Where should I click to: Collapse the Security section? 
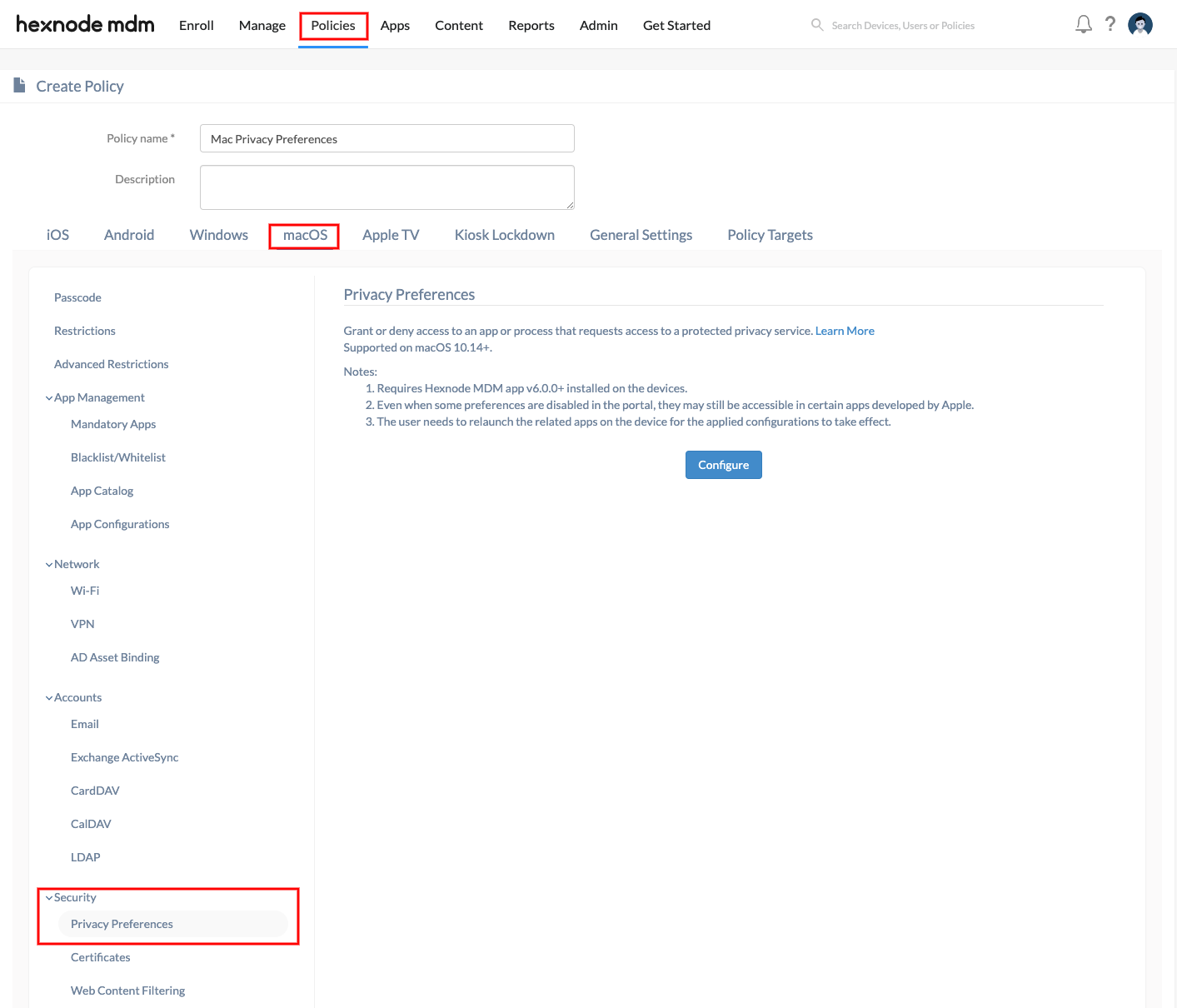click(x=49, y=898)
